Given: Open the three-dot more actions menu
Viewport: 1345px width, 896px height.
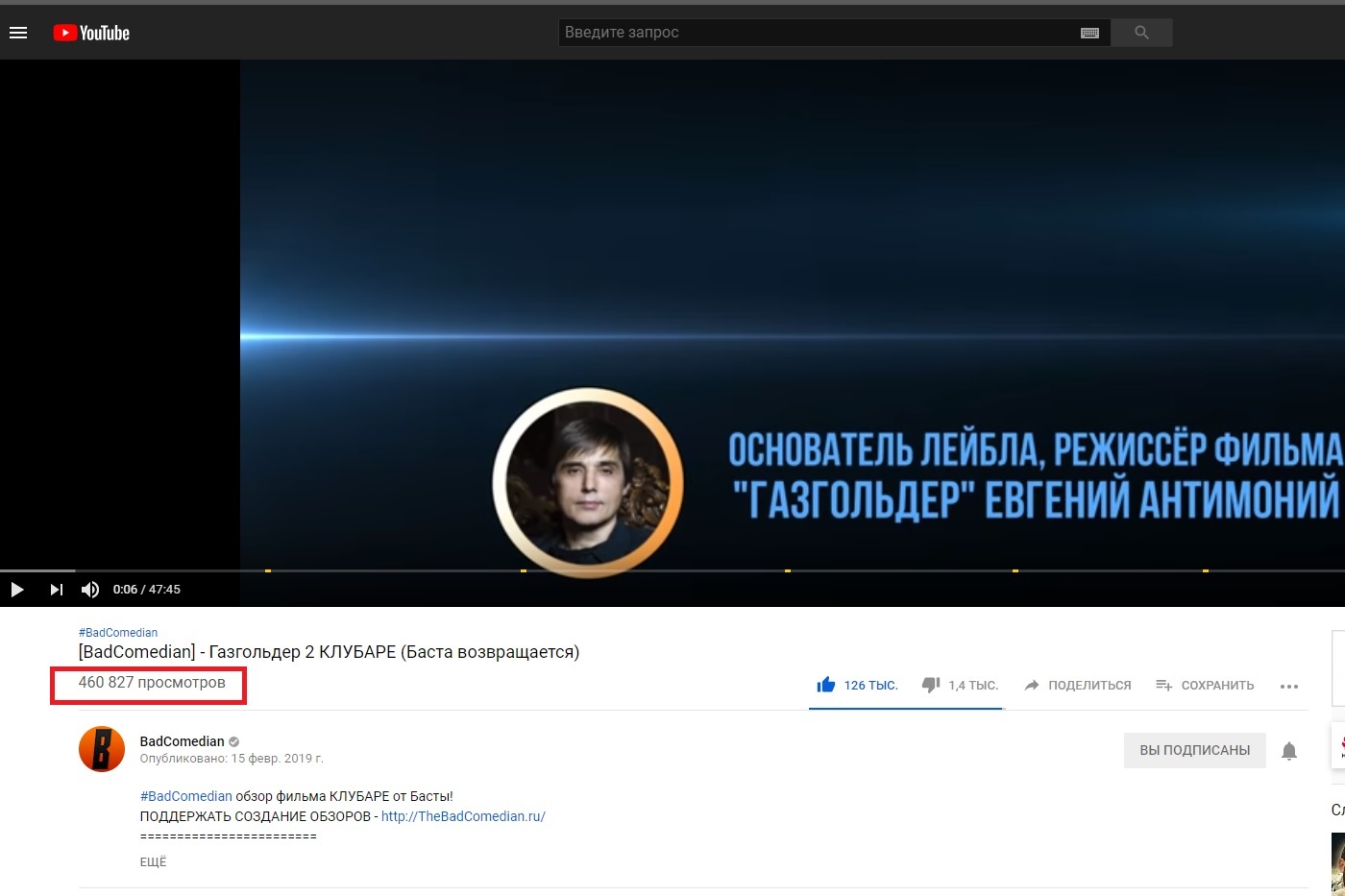Looking at the screenshot, I should tap(1289, 686).
